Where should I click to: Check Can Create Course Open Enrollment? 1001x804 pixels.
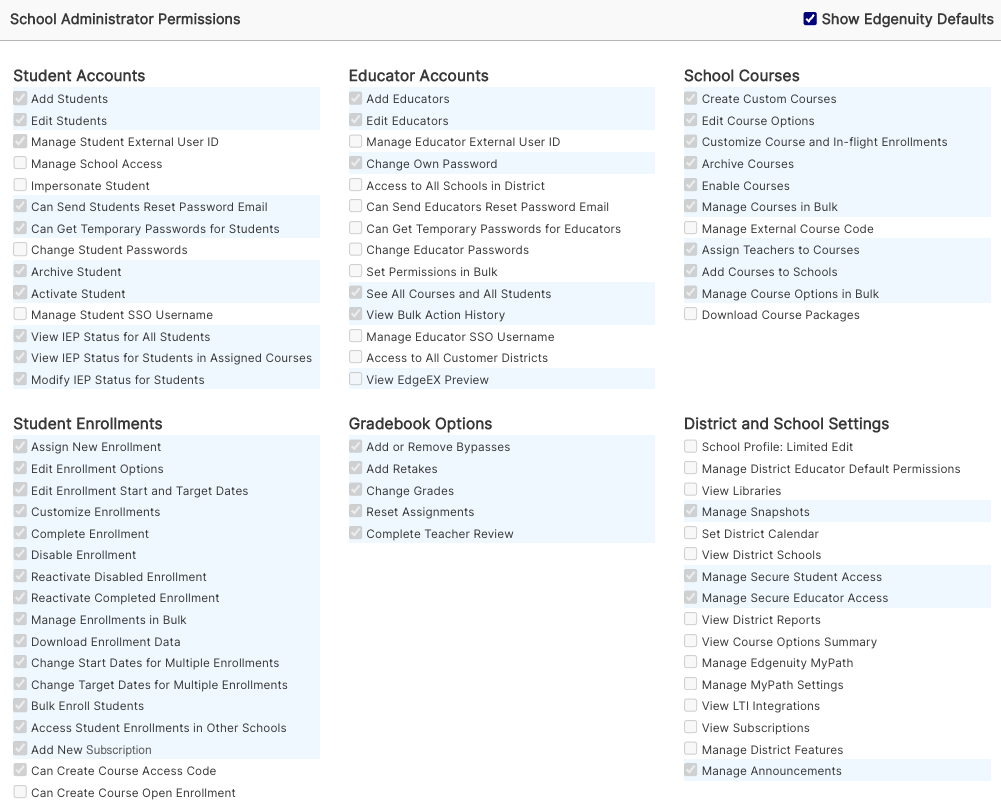pyautogui.click(x=21, y=792)
